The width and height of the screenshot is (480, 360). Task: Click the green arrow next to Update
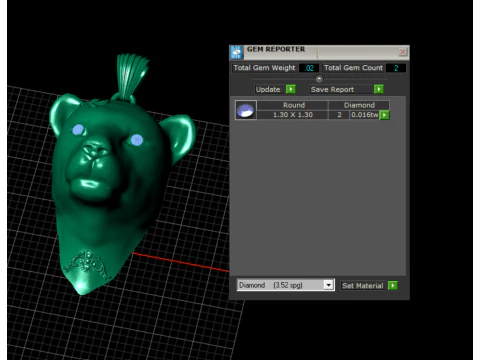tap(291, 89)
